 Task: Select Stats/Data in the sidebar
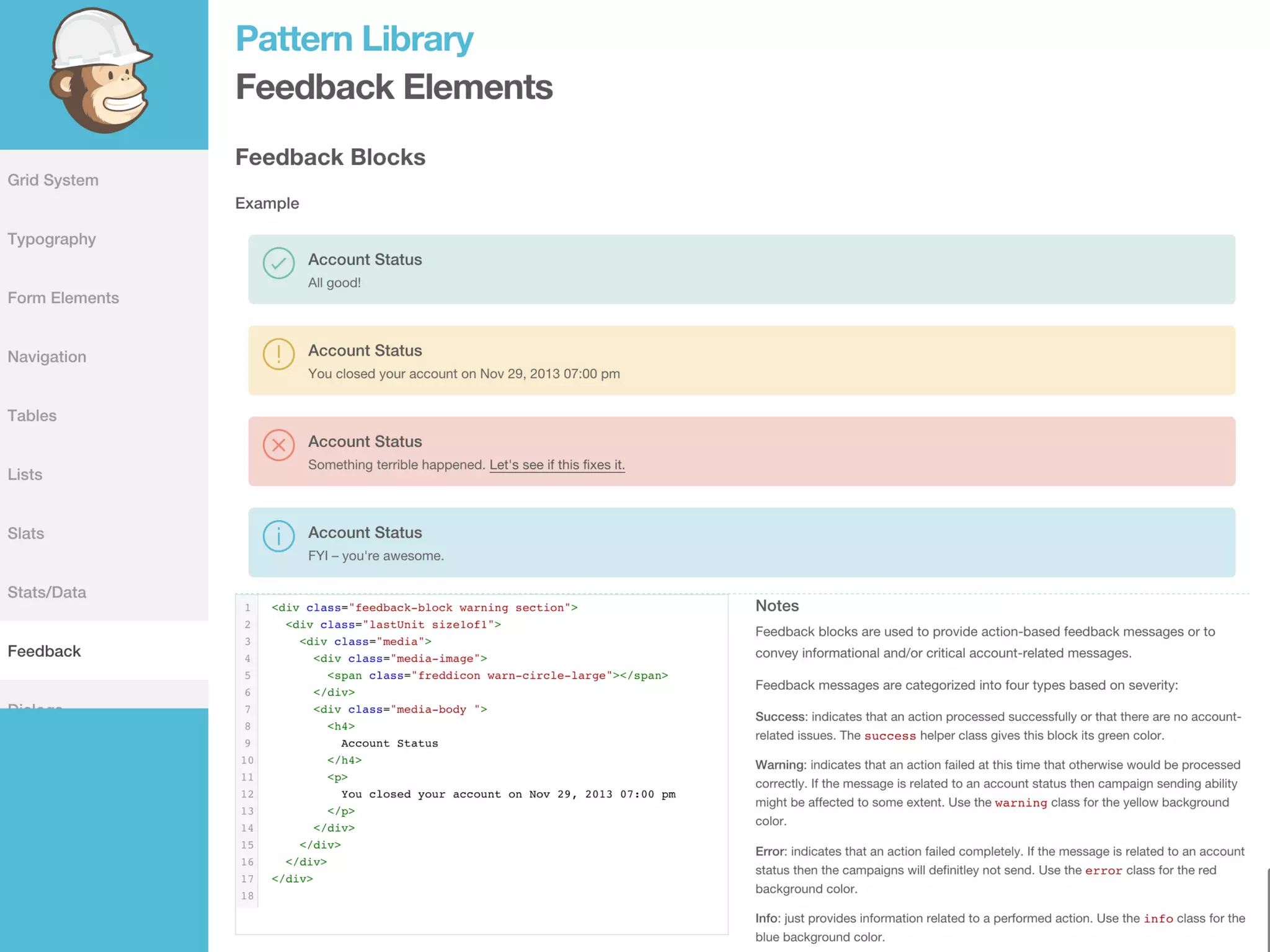coord(47,592)
